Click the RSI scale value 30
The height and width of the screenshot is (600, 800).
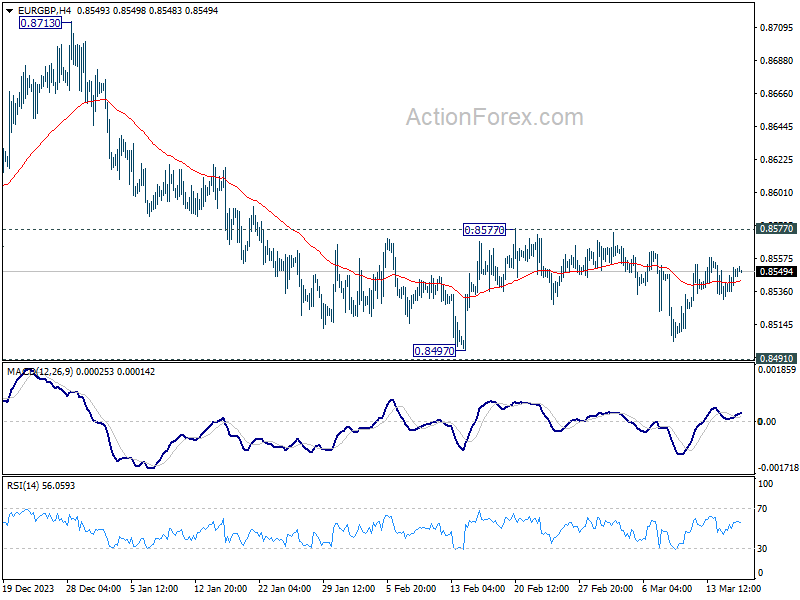click(762, 549)
